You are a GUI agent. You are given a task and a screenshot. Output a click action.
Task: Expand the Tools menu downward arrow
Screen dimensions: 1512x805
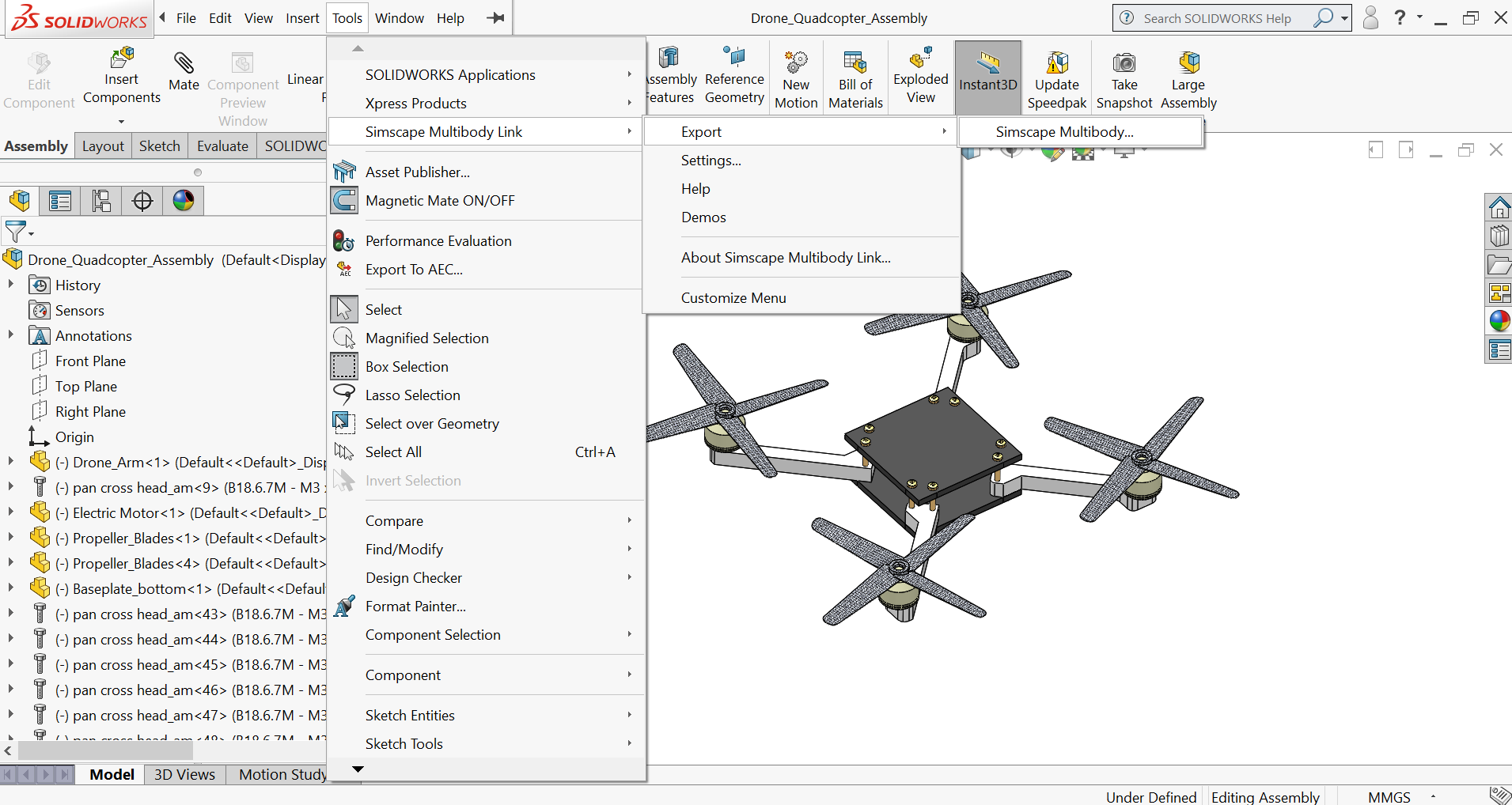[358, 769]
